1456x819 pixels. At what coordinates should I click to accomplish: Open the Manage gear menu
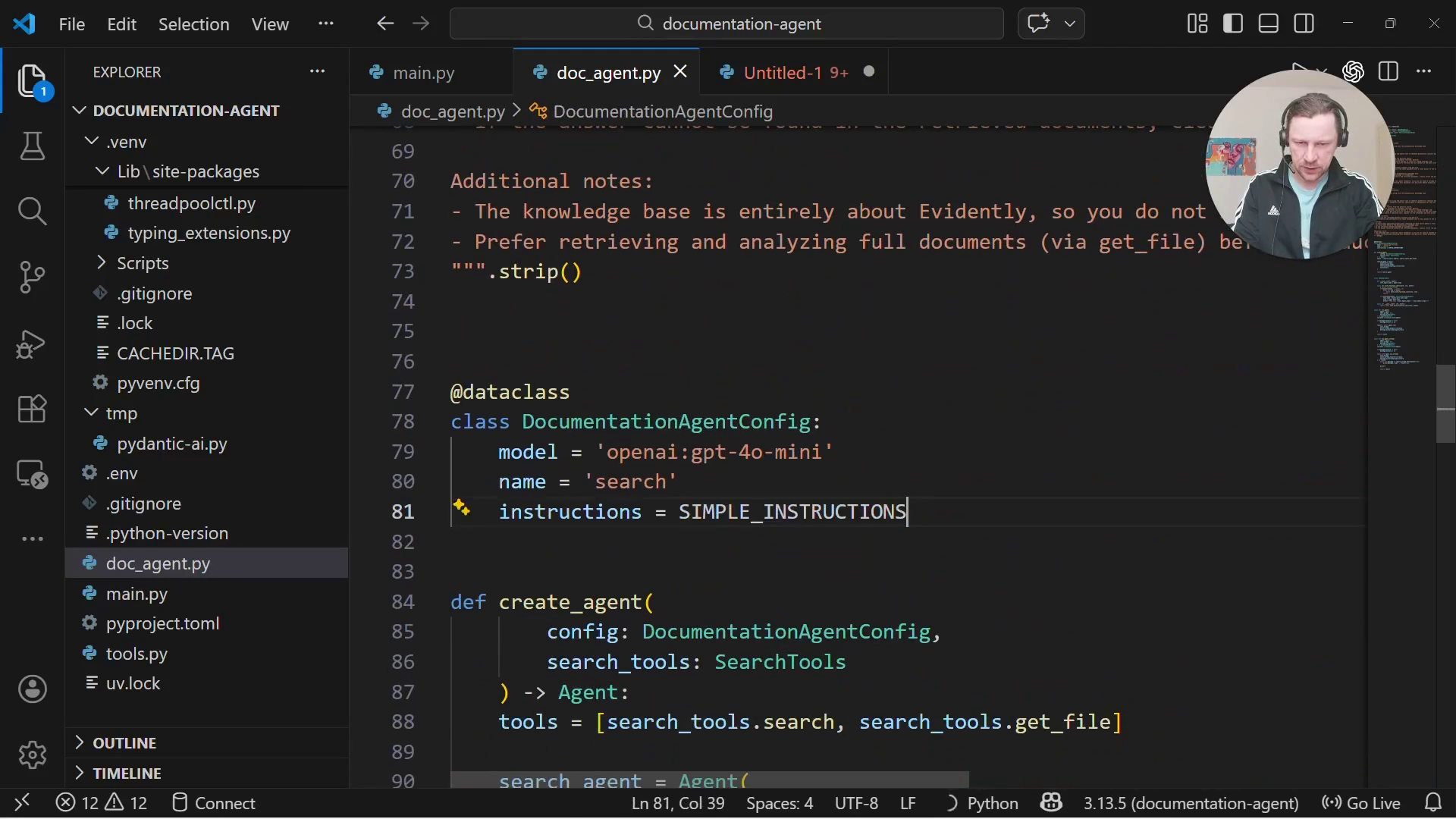point(32,755)
